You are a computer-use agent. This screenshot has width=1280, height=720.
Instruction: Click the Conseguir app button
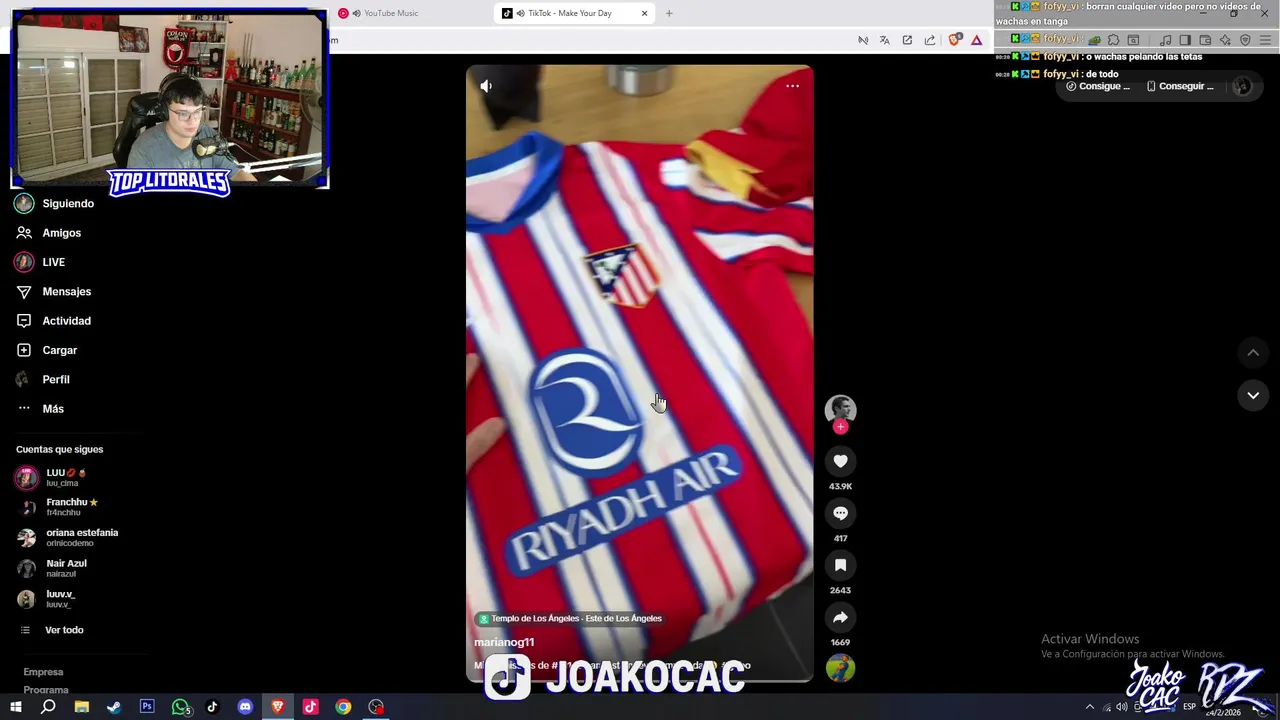(x=1180, y=86)
